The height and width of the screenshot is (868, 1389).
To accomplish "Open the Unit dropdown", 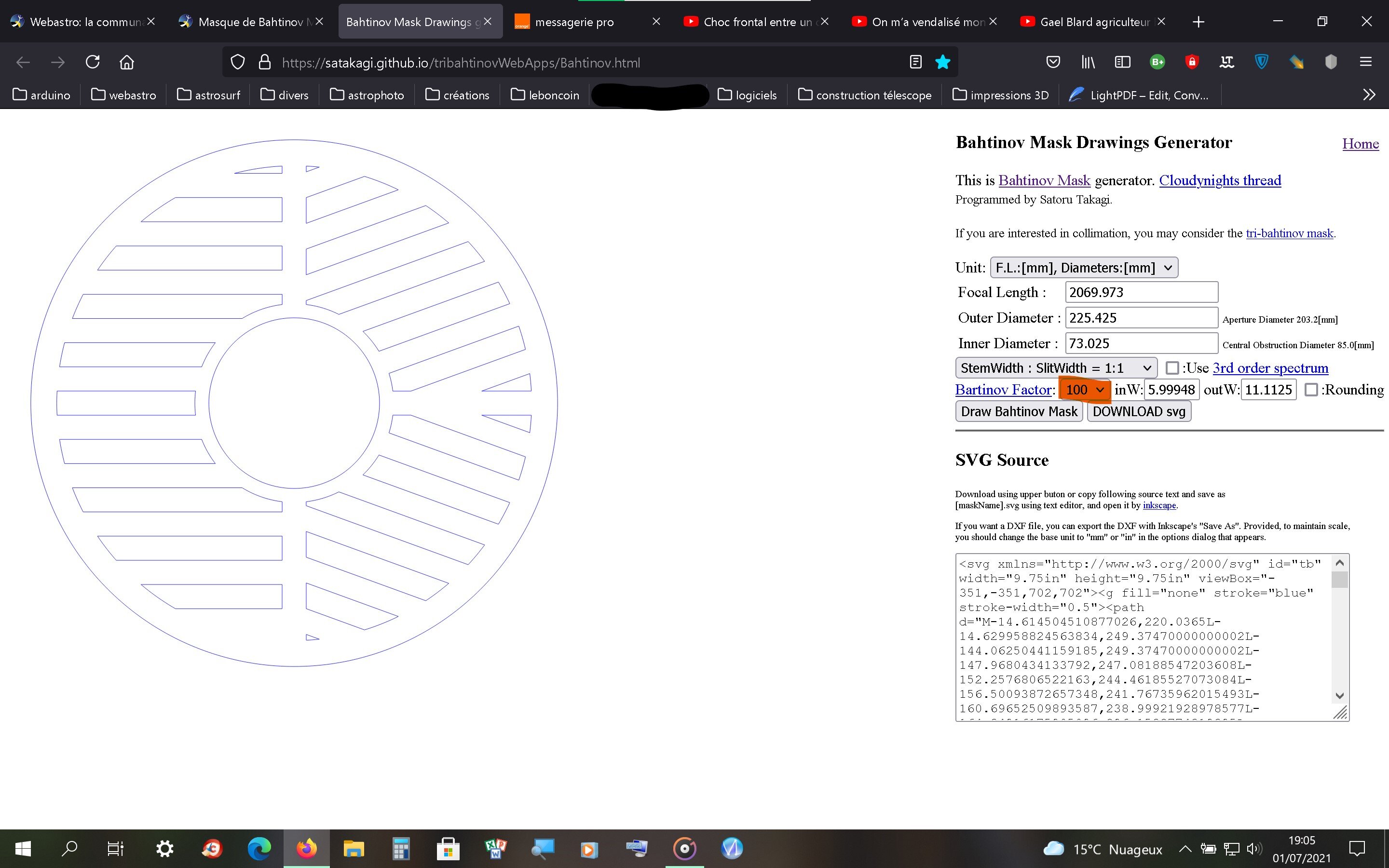I will click(x=1083, y=268).
